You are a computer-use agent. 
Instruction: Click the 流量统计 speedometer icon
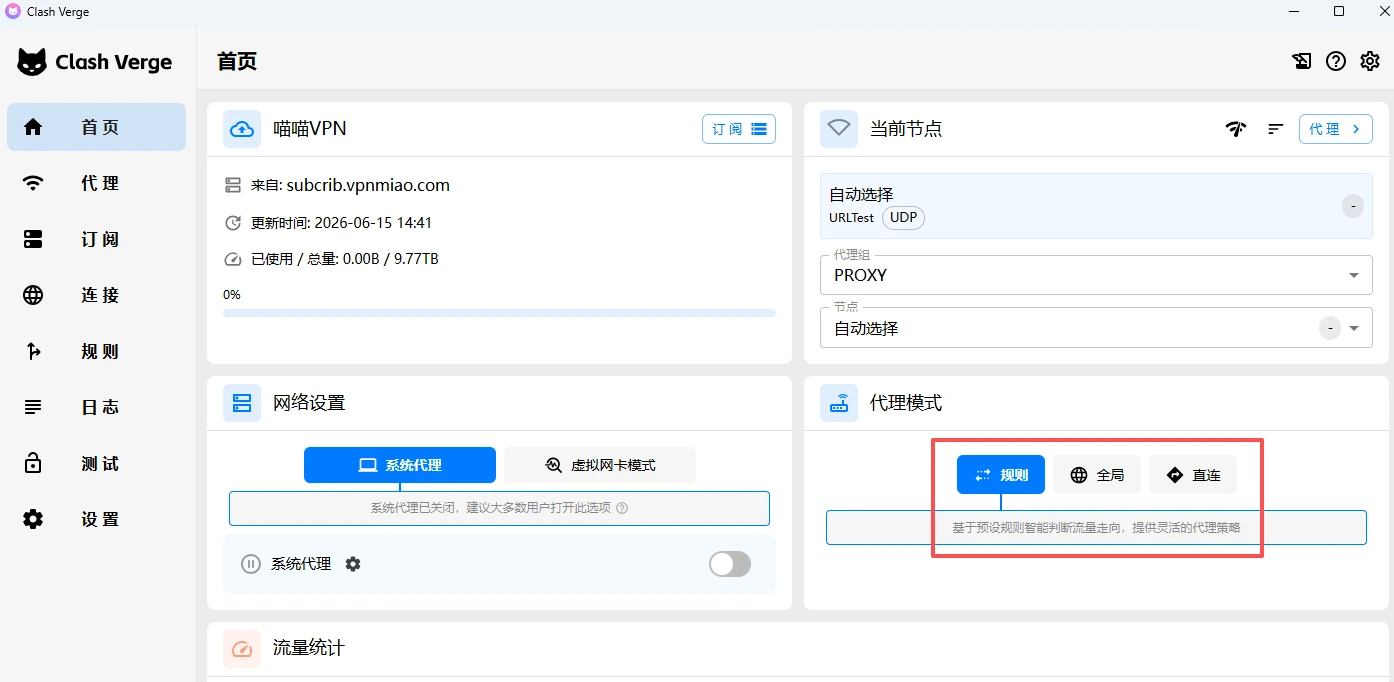click(242, 649)
